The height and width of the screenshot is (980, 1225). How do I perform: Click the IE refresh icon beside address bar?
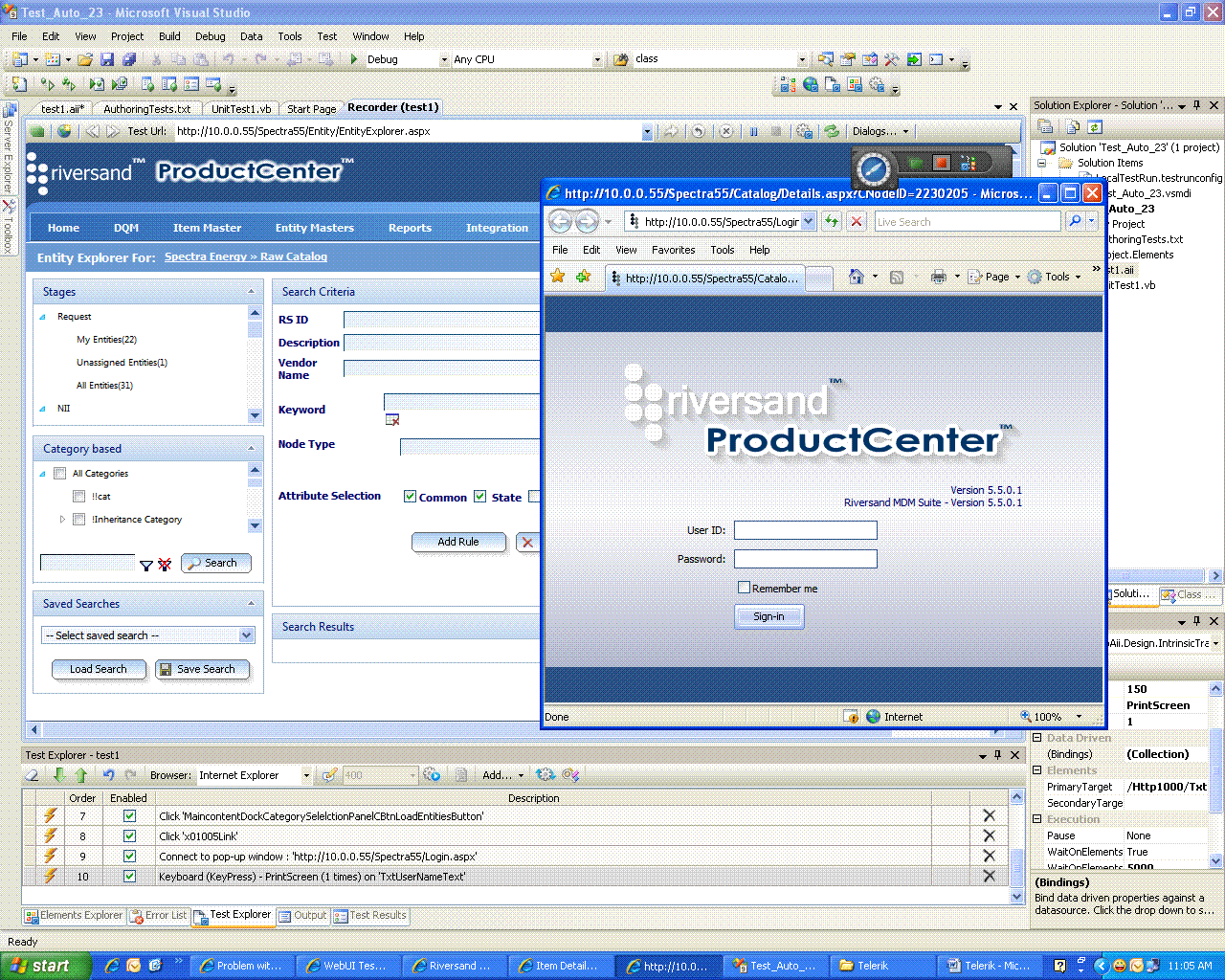(832, 221)
